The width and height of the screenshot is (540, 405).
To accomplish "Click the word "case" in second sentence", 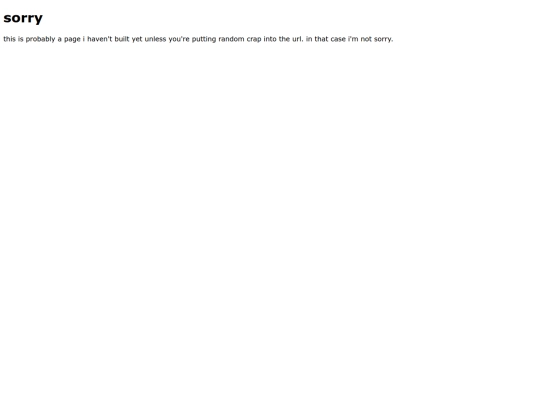I will click(x=338, y=39).
